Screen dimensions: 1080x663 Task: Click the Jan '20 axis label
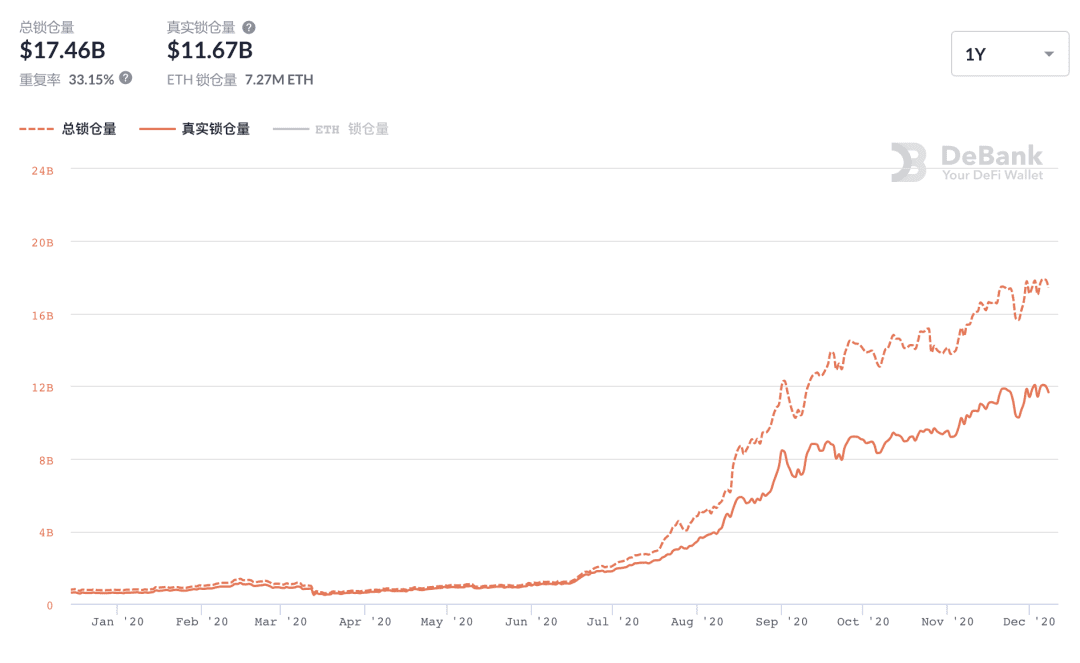pyautogui.click(x=117, y=622)
